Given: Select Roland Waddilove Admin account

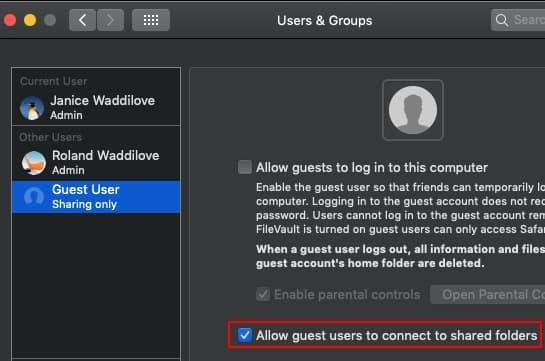Looking at the screenshot, I should tap(96, 162).
